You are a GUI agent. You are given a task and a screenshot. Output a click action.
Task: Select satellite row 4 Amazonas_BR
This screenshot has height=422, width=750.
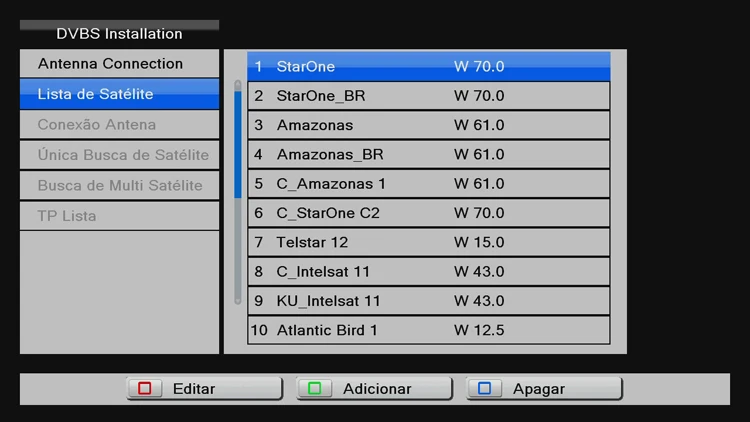point(429,154)
